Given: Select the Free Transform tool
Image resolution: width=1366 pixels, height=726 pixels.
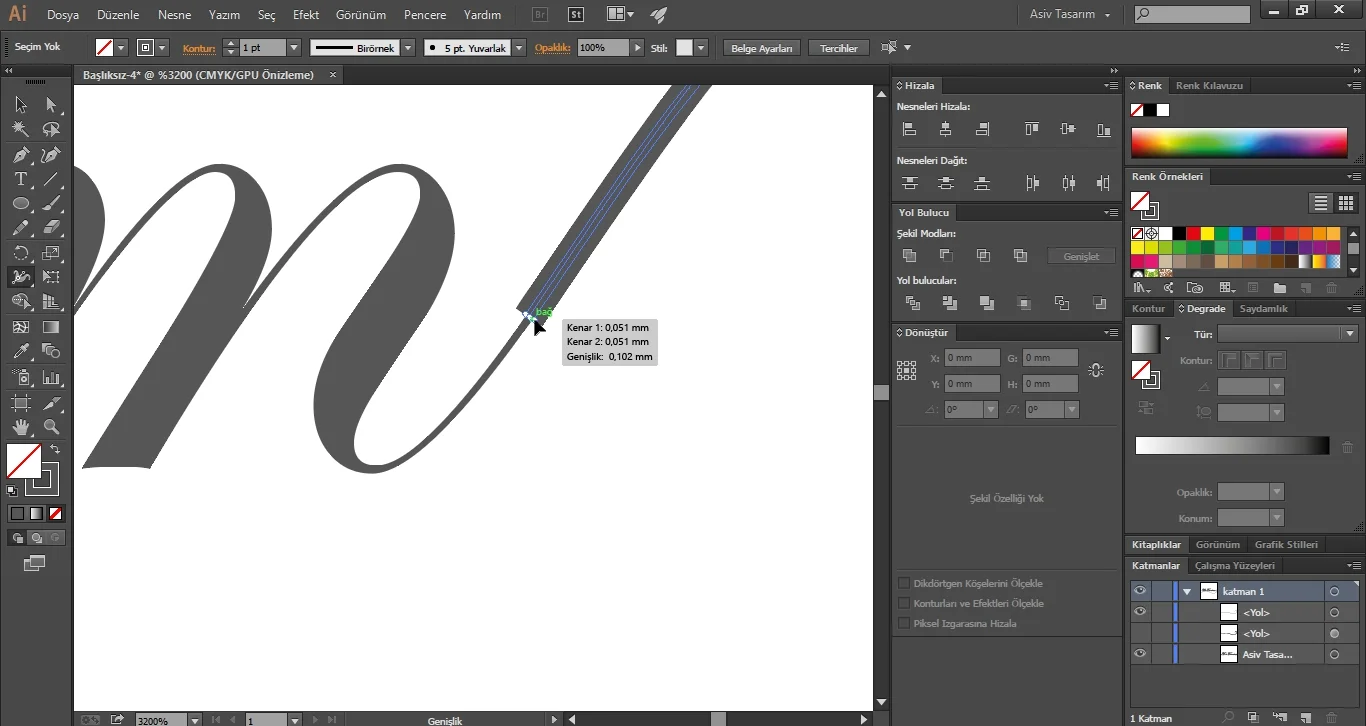Looking at the screenshot, I should pyautogui.click(x=51, y=277).
